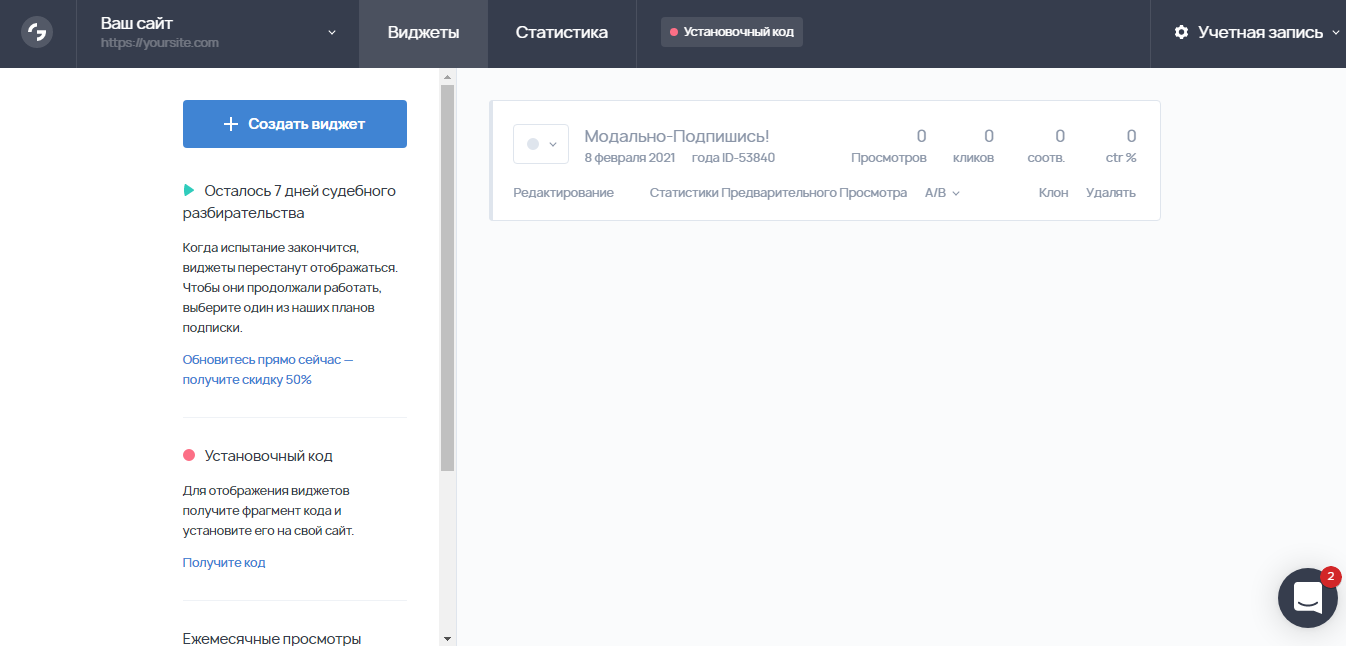Screen dimensions: 1346x646
Task: Click the 8 февраля 2021 date
Action: tap(630, 158)
